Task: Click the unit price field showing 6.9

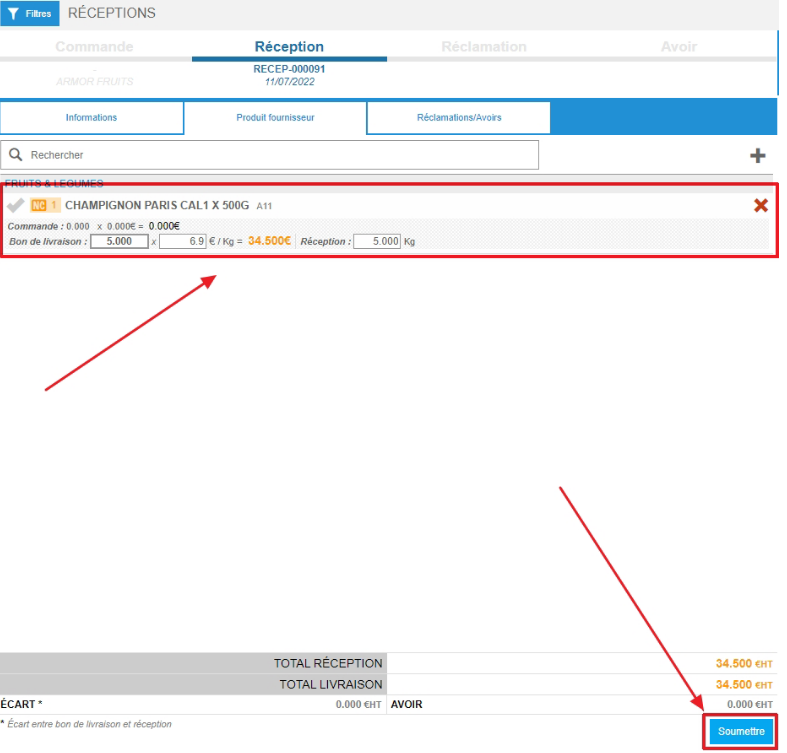Action: click(182, 241)
